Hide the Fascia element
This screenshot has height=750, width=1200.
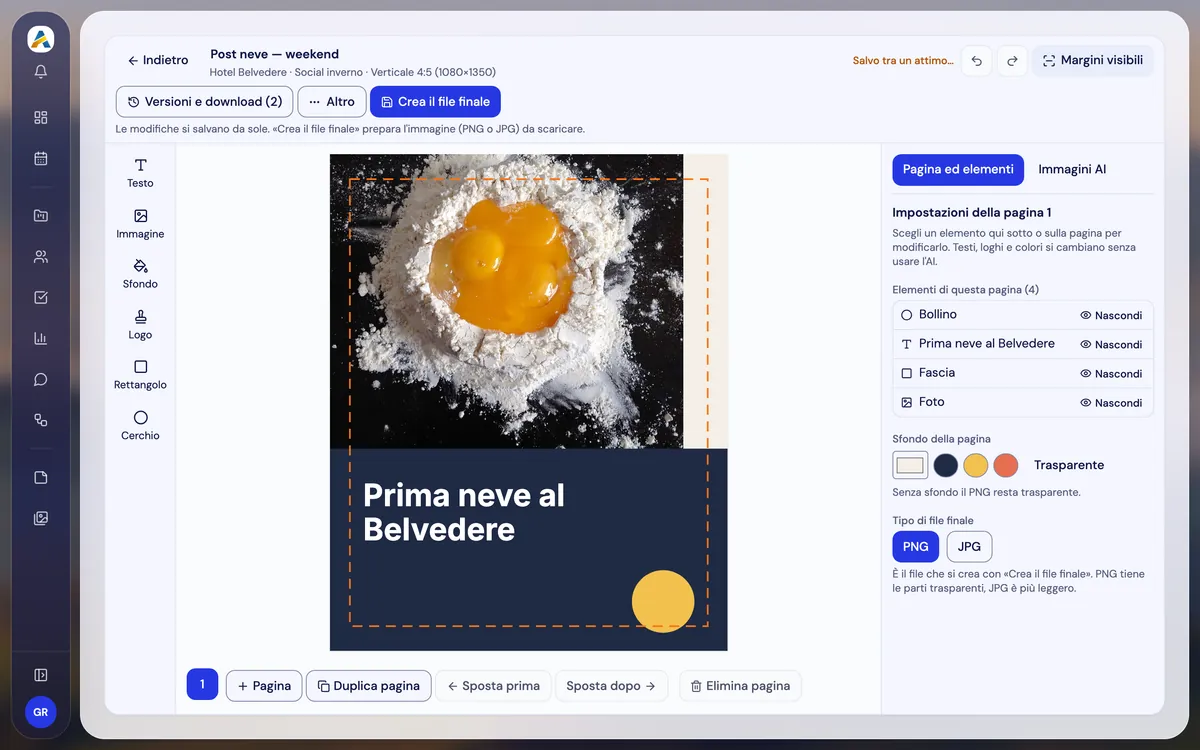tap(1111, 373)
